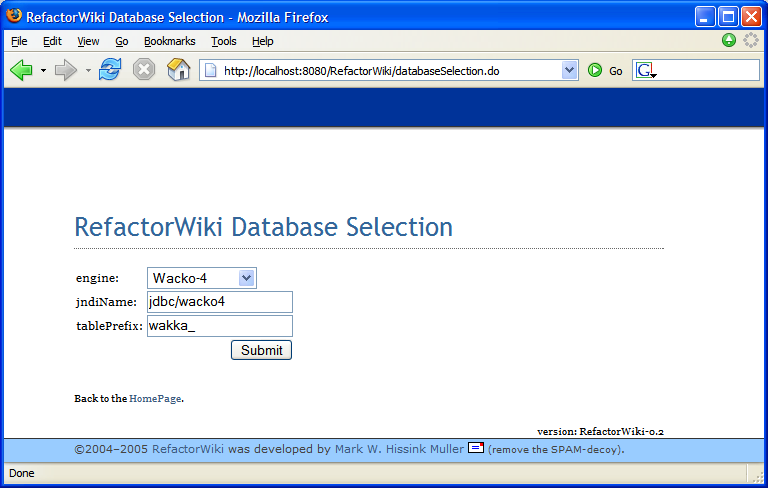The height and width of the screenshot is (488, 768).
Task: Open the Edit menu
Action: click(52, 41)
